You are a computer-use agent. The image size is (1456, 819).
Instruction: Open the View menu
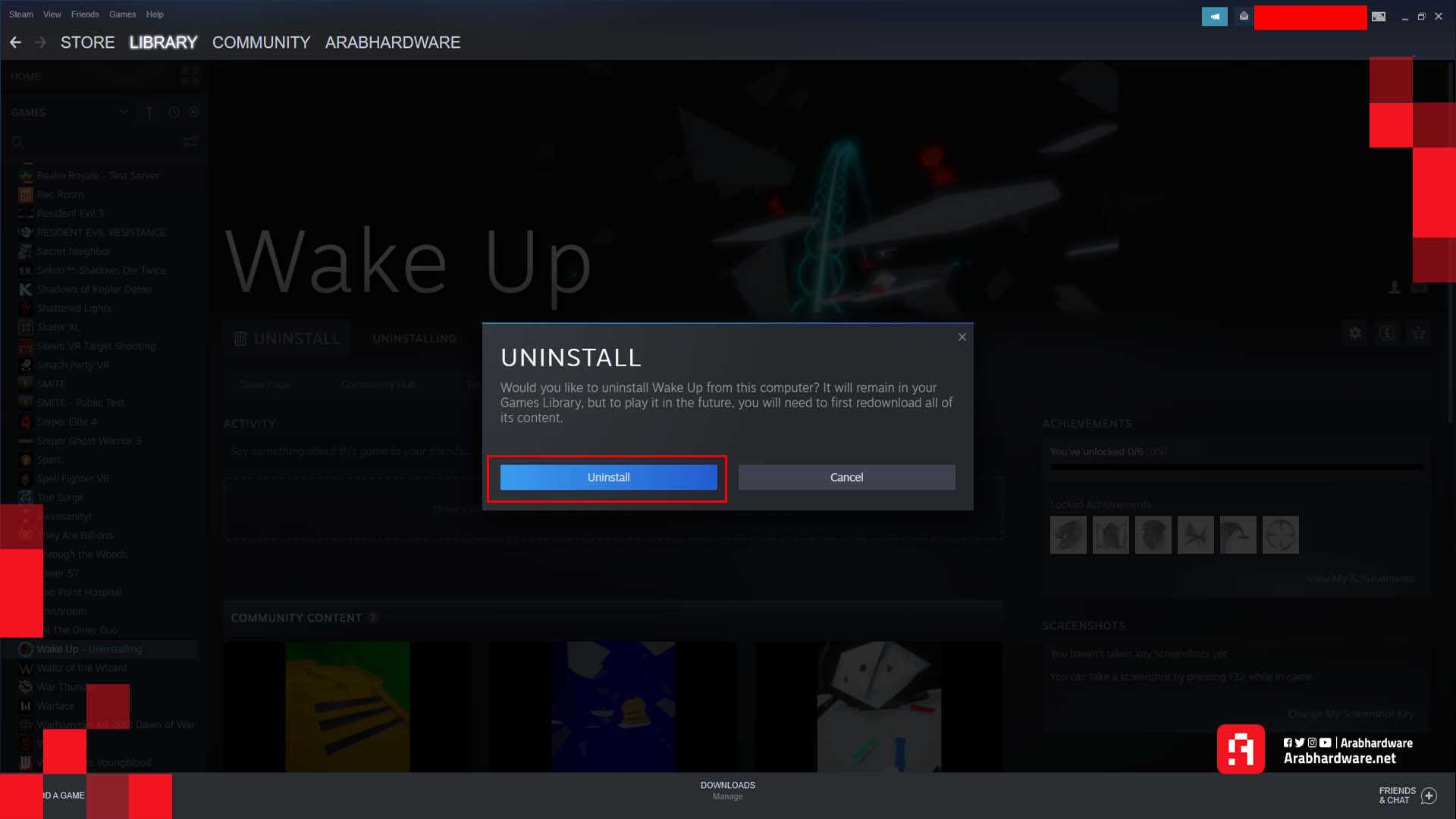(x=52, y=14)
